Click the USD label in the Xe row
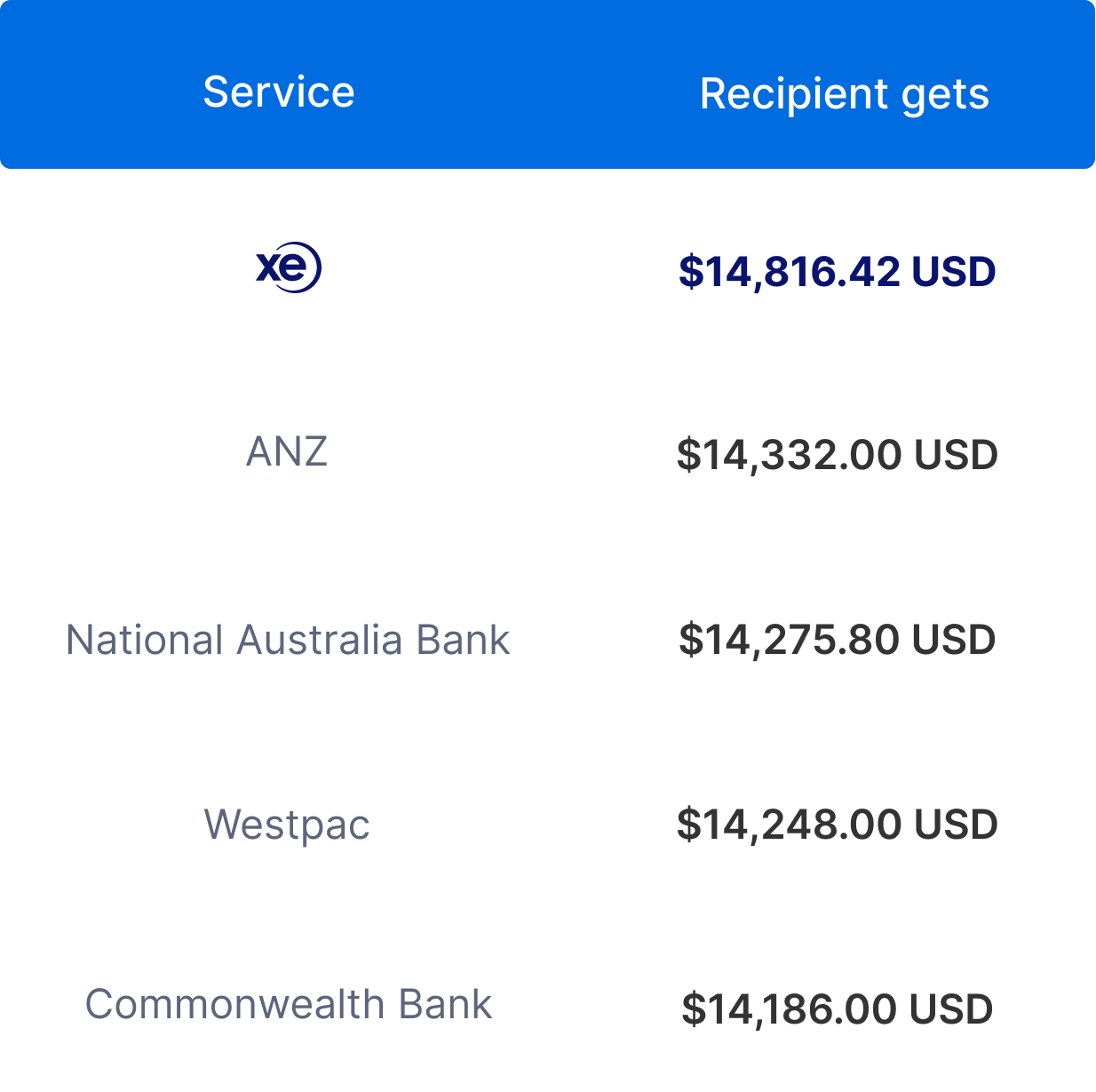1096x1092 pixels. [x=954, y=272]
